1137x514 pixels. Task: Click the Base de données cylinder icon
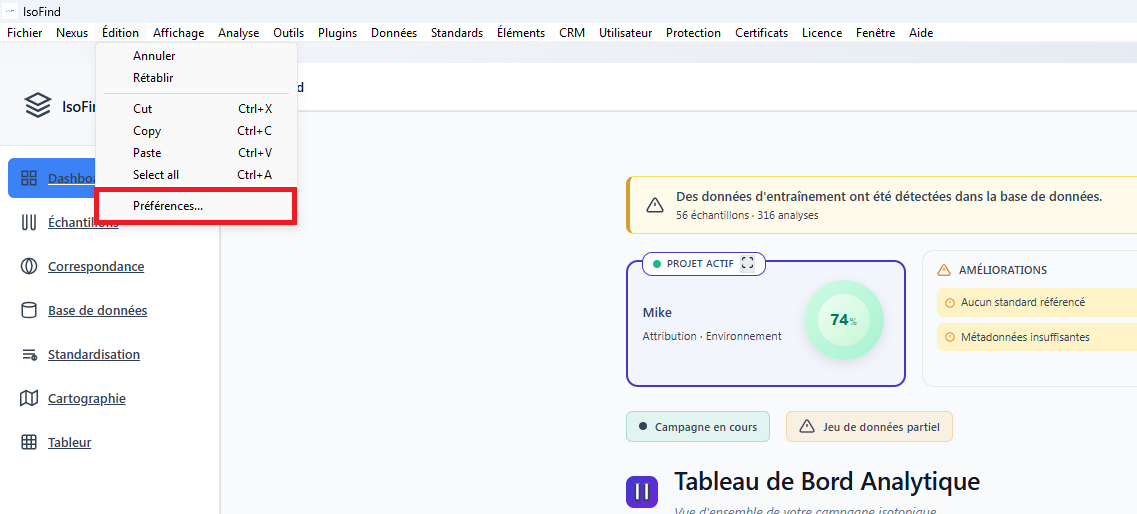pos(29,310)
